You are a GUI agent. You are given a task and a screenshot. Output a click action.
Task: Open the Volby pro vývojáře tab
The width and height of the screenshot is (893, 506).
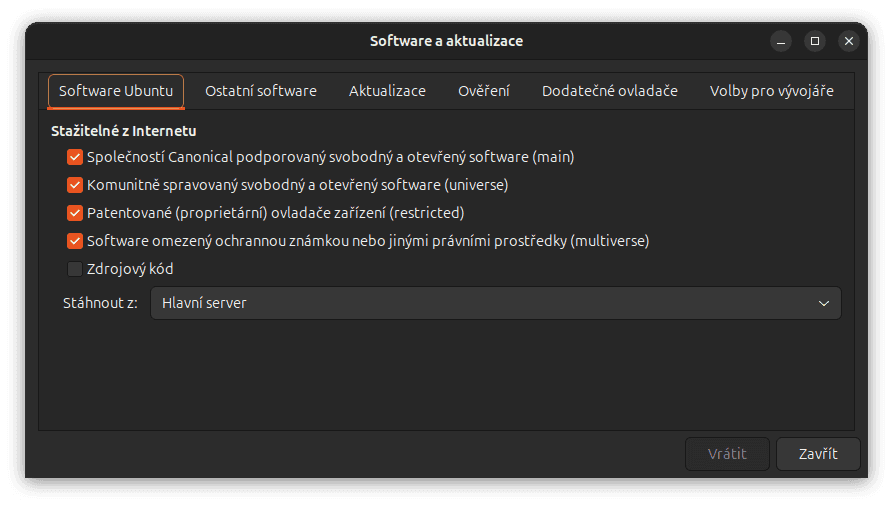[x=772, y=91]
